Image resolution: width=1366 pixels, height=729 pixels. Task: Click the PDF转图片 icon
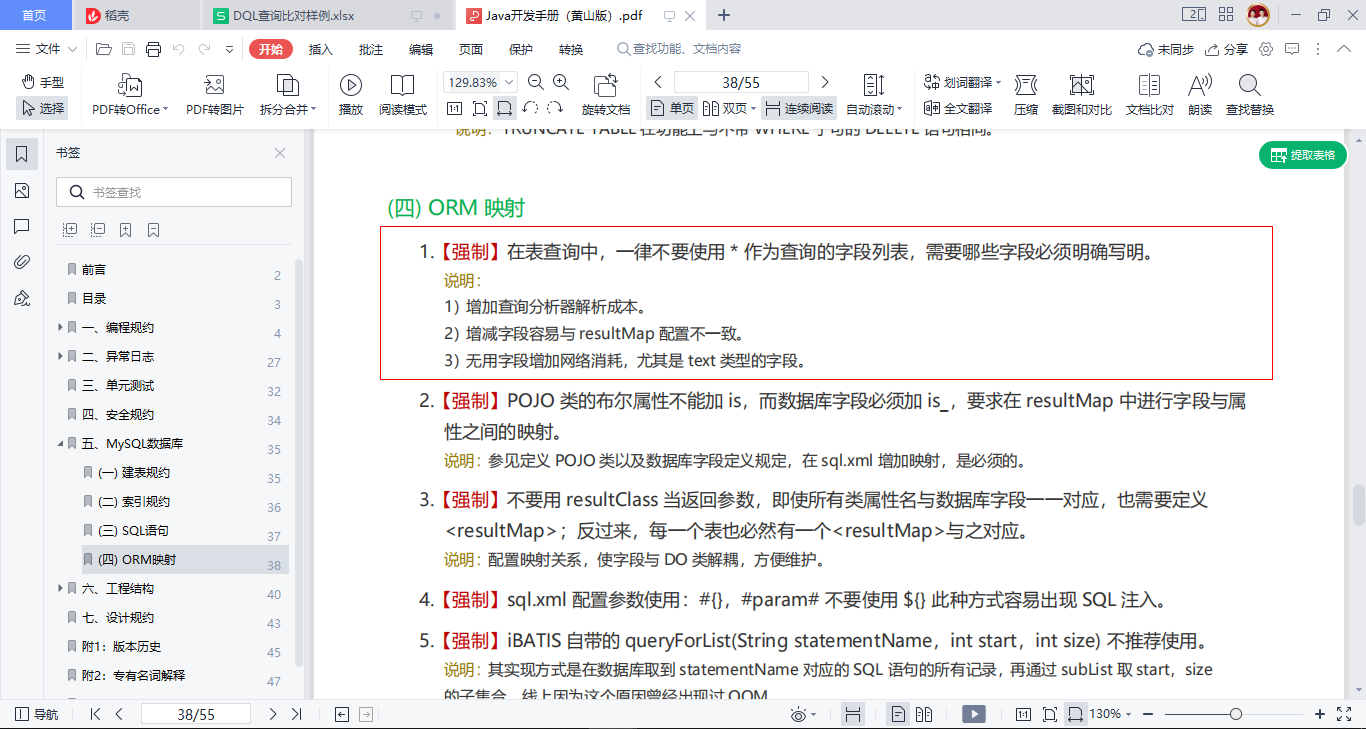[214, 95]
